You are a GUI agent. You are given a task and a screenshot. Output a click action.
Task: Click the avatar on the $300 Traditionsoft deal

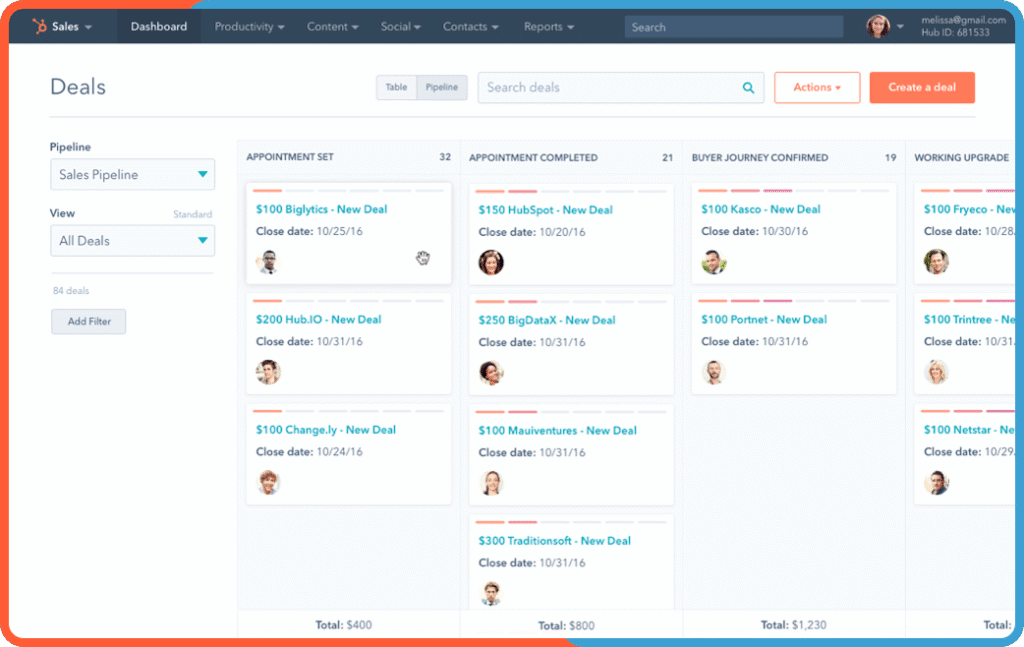(491, 593)
